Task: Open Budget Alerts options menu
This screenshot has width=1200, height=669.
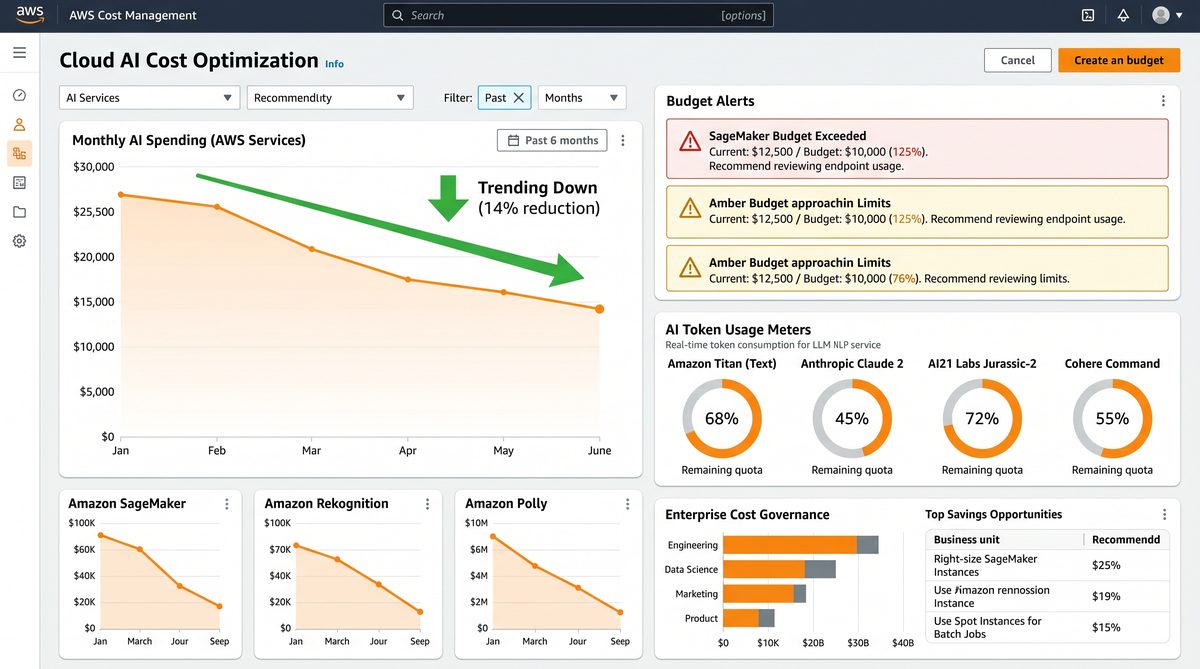Action: tap(1163, 101)
